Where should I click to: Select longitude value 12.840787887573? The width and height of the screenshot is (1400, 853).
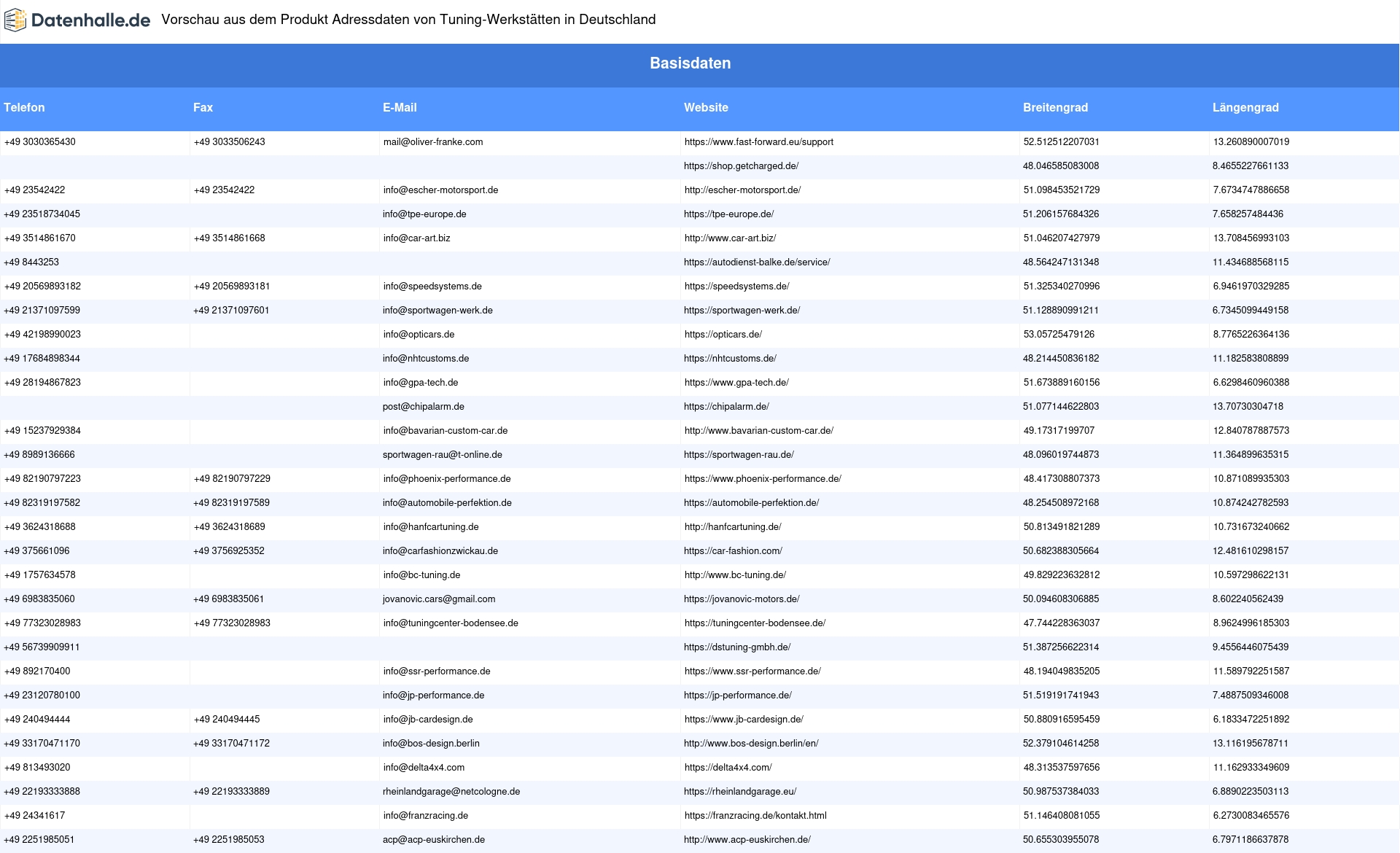[1251, 431]
